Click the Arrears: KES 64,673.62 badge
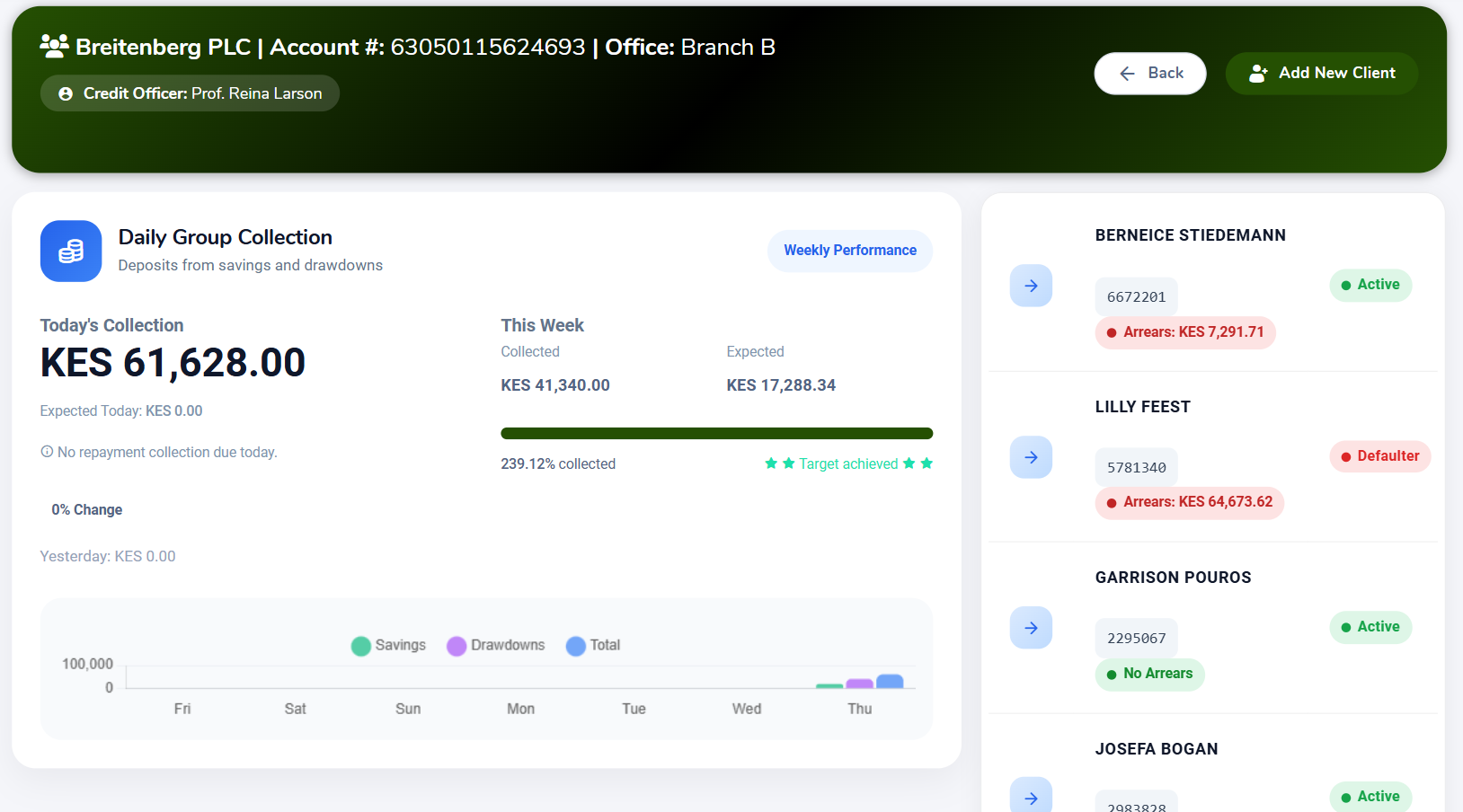The width and height of the screenshot is (1463, 812). [1190, 502]
